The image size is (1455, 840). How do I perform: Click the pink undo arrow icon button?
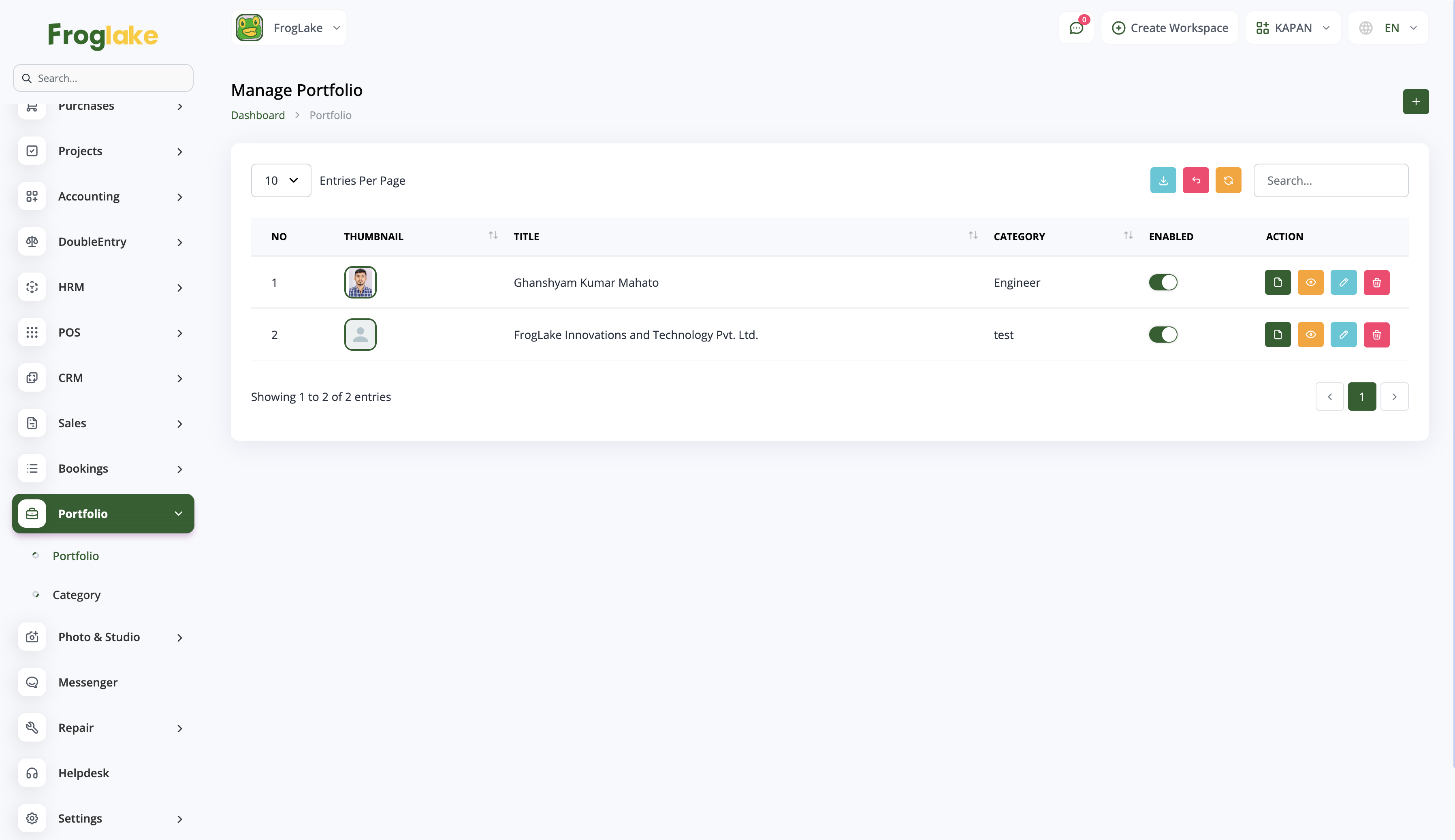point(1195,181)
